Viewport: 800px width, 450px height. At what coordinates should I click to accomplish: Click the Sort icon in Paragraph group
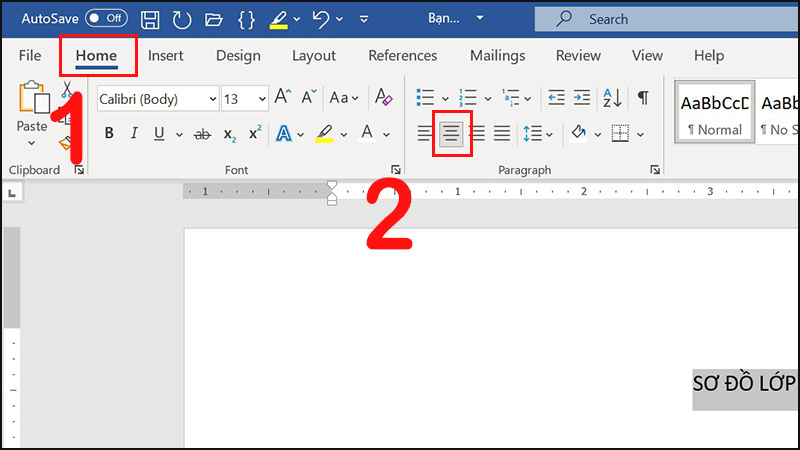click(612, 98)
